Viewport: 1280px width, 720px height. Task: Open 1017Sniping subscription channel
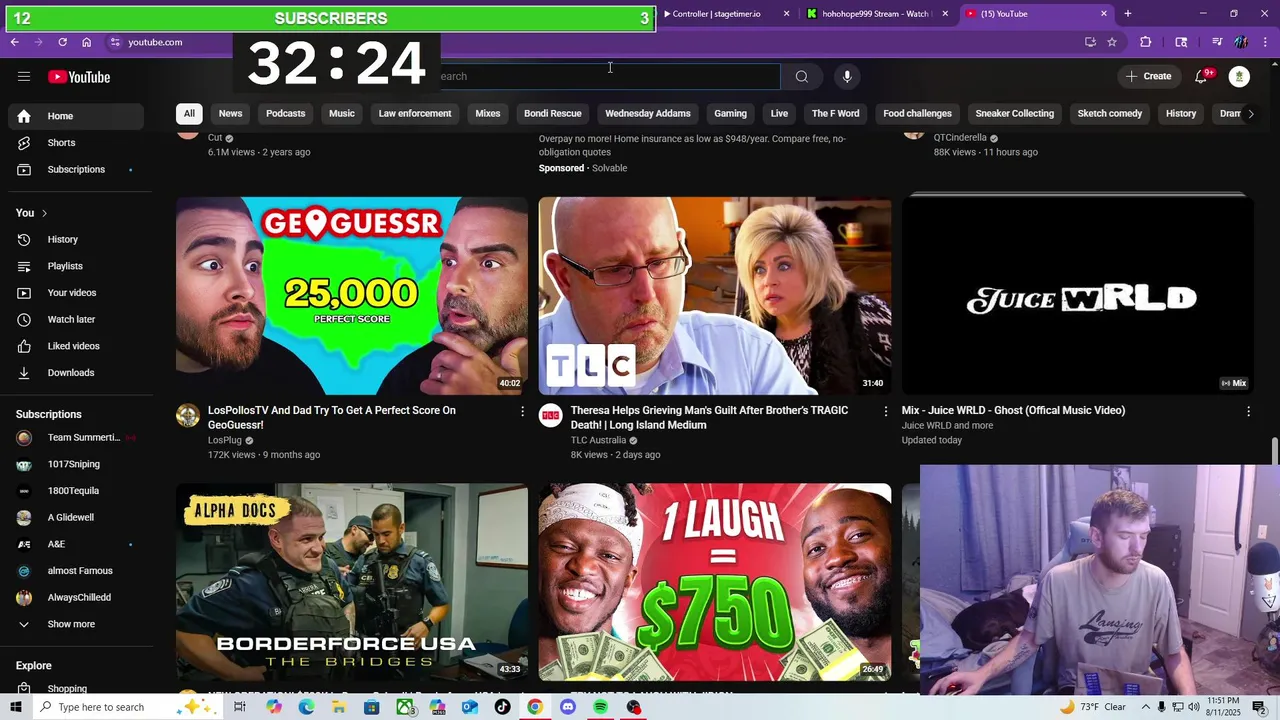pyautogui.click(x=75, y=464)
